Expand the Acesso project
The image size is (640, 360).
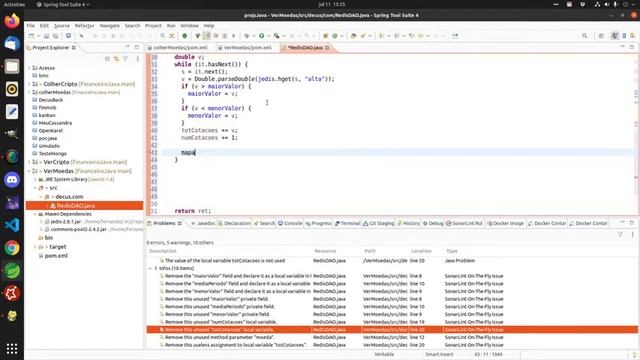point(29,68)
